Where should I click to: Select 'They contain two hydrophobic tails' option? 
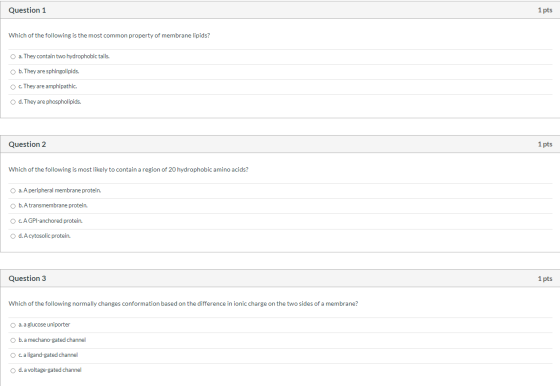point(13,56)
